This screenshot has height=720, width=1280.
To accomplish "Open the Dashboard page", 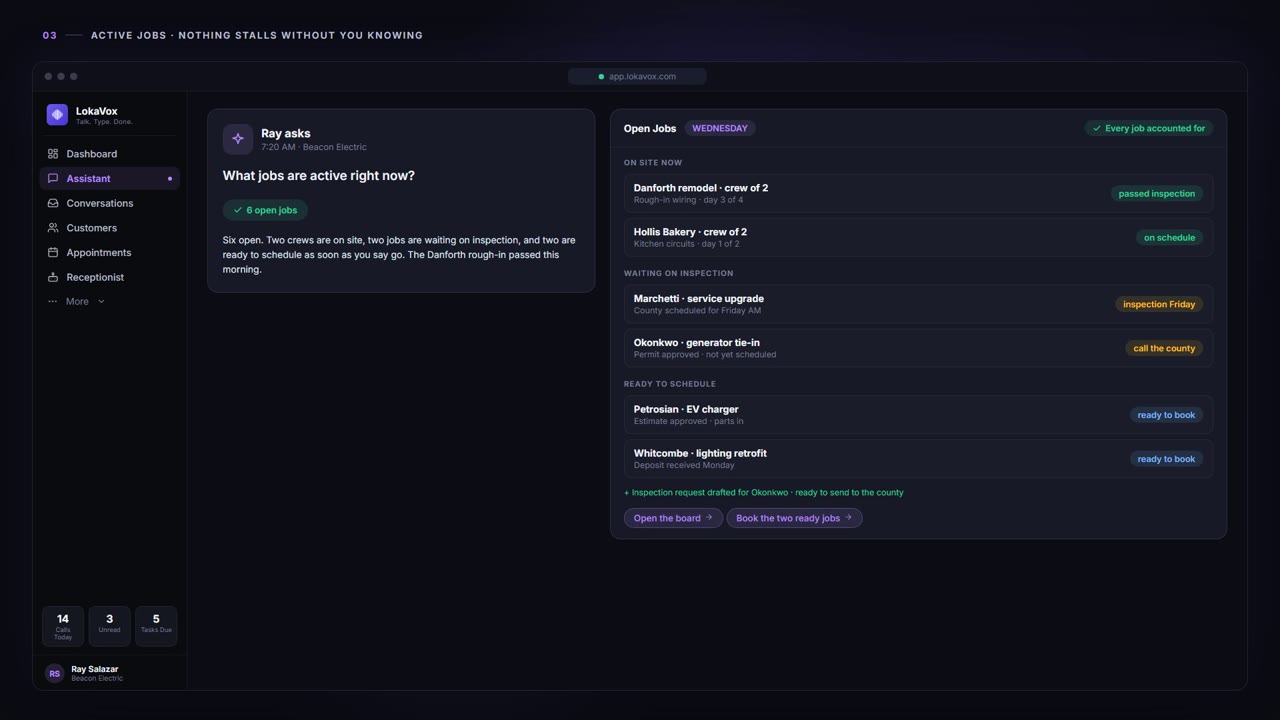I will [x=109, y=154].
